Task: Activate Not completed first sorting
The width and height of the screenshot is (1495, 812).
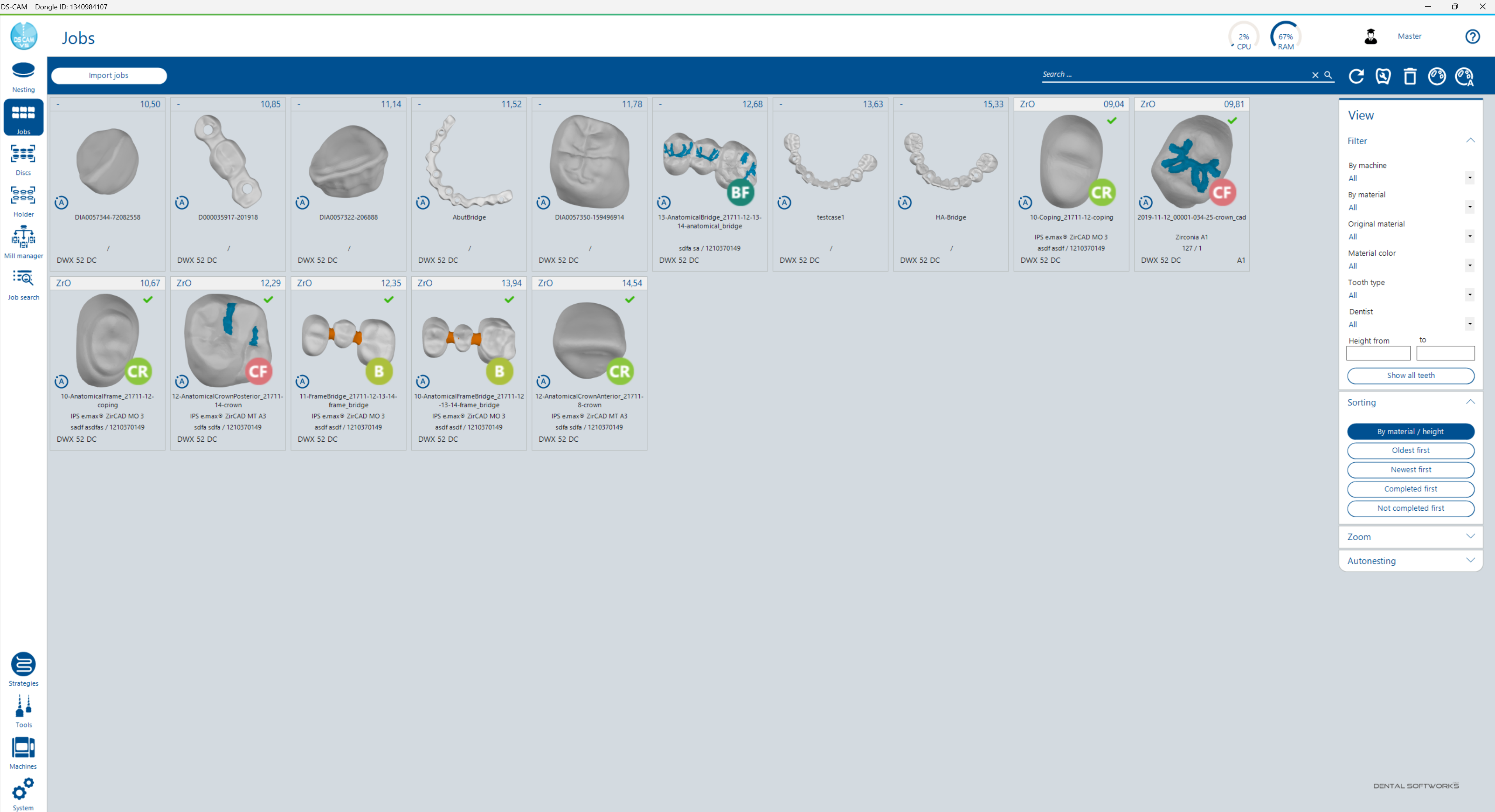Action: 1410,508
